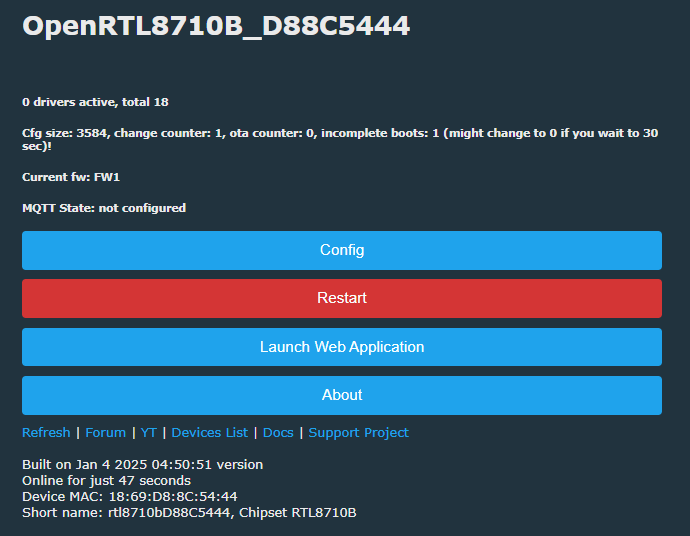690x536 pixels.
Task: Open the Devices List link
Action: 209,433
